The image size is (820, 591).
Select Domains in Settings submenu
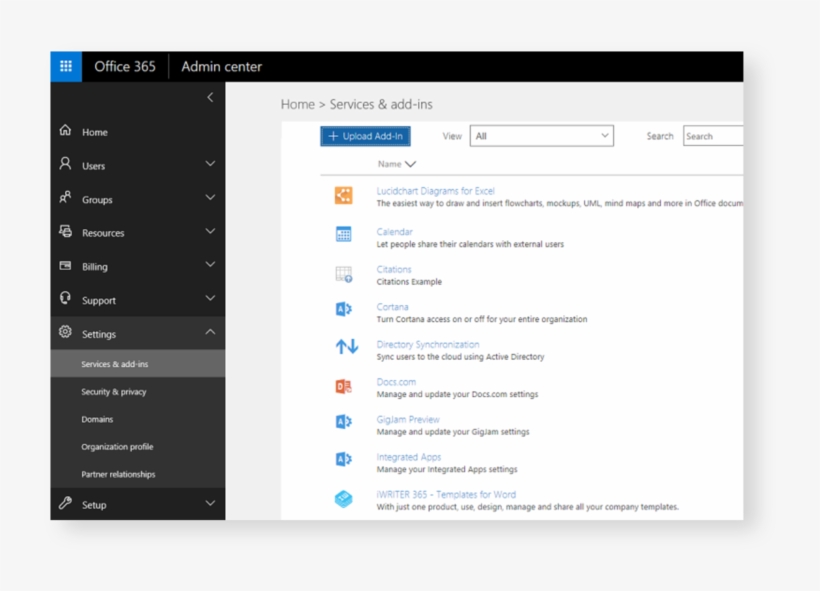coord(138,419)
